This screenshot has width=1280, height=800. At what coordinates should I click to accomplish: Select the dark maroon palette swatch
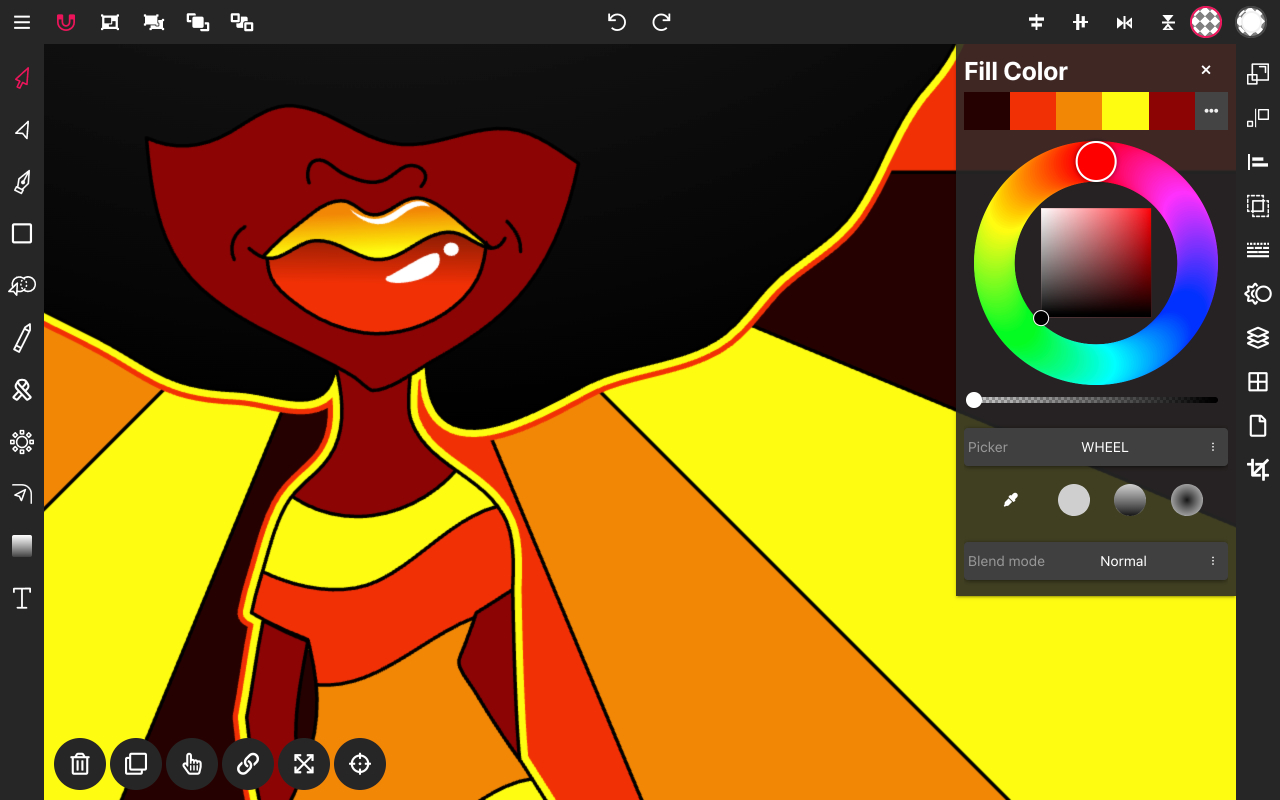[x=987, y=111]
